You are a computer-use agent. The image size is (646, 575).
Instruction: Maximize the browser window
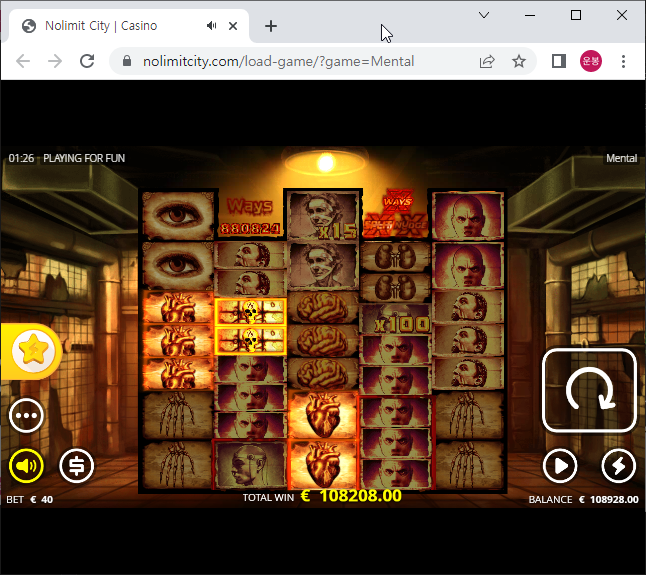coord(576,15)
